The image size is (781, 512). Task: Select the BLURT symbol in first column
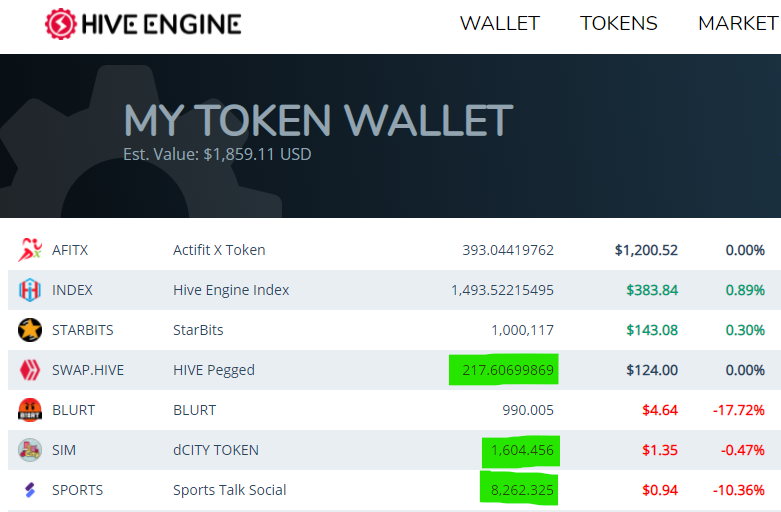coord(74,410)
